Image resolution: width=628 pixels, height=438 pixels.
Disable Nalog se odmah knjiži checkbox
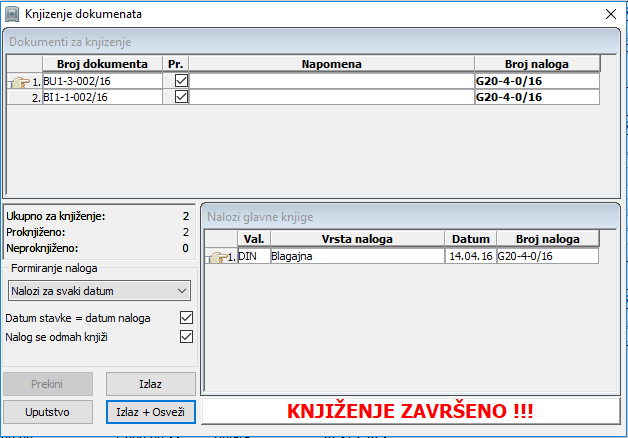(186, 337)
